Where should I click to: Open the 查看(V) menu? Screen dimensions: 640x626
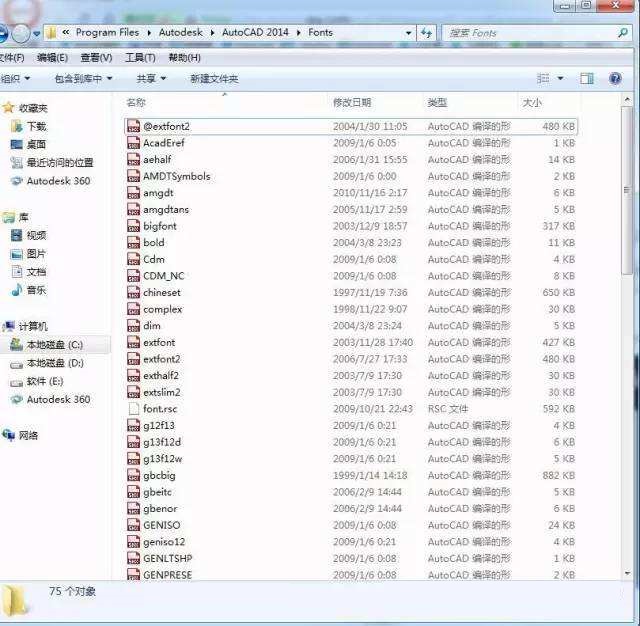[x=96, y=58]
